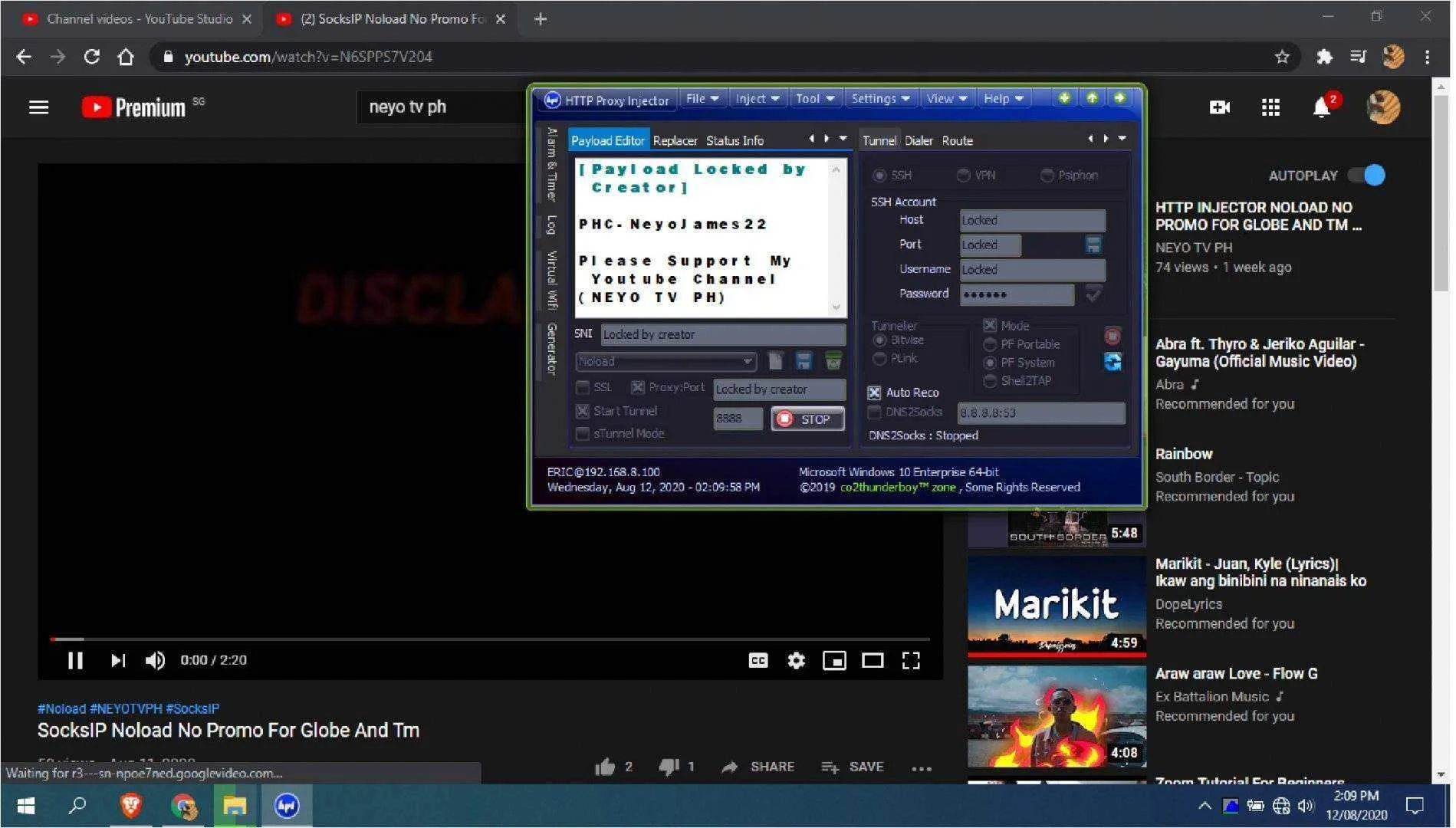
Task: Select the SSH radio button
Action: (879, 176)
